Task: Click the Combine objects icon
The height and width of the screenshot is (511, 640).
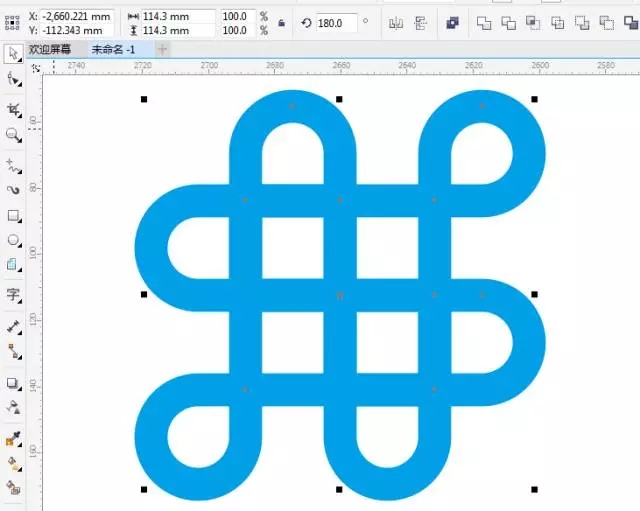Action: click(x=452, y=23)
